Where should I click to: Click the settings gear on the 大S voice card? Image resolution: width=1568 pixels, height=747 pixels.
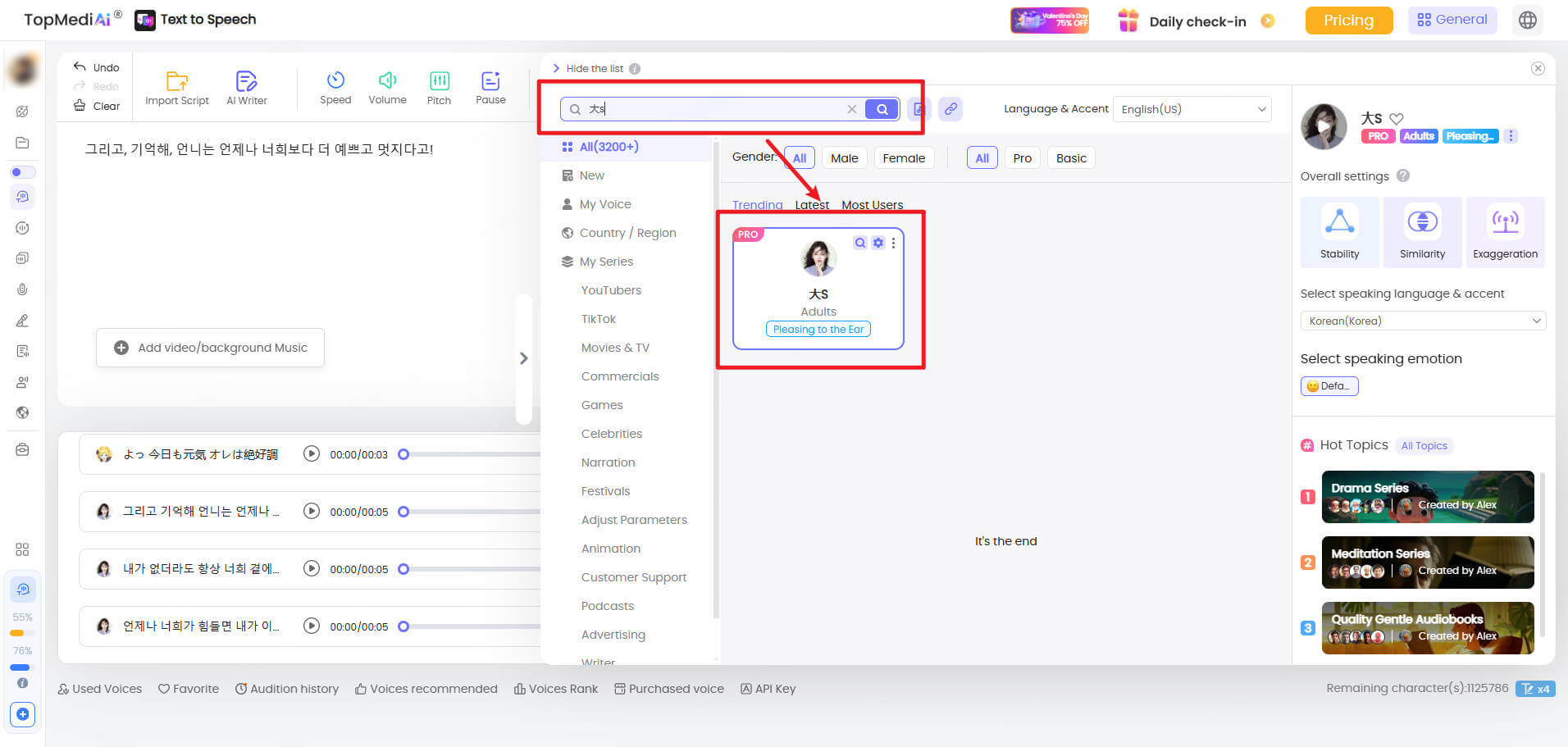click(877, 243)
